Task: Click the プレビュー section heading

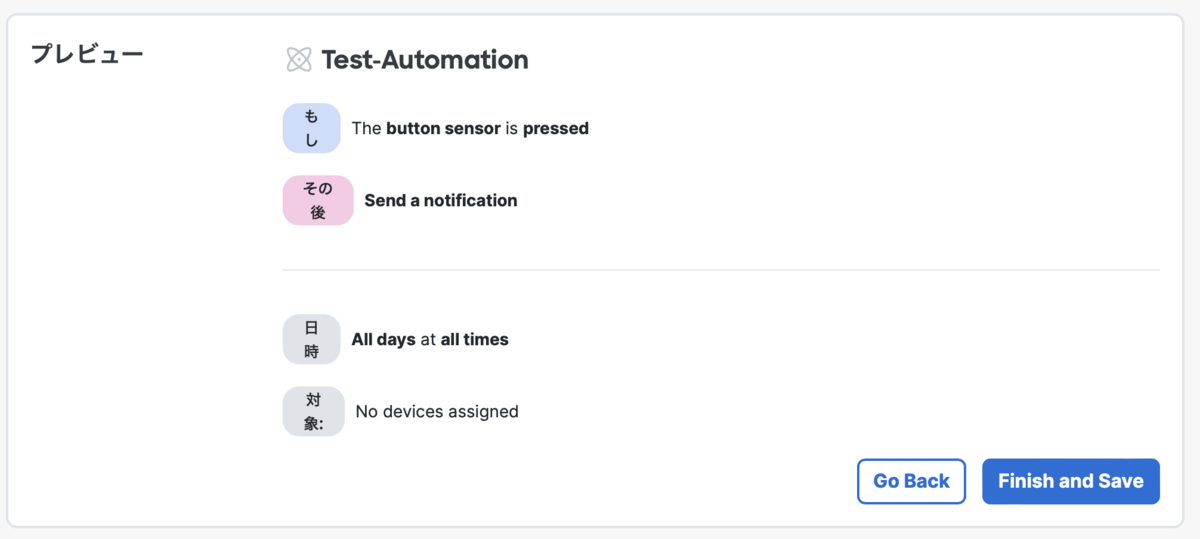Action: [x=87, y=54]
